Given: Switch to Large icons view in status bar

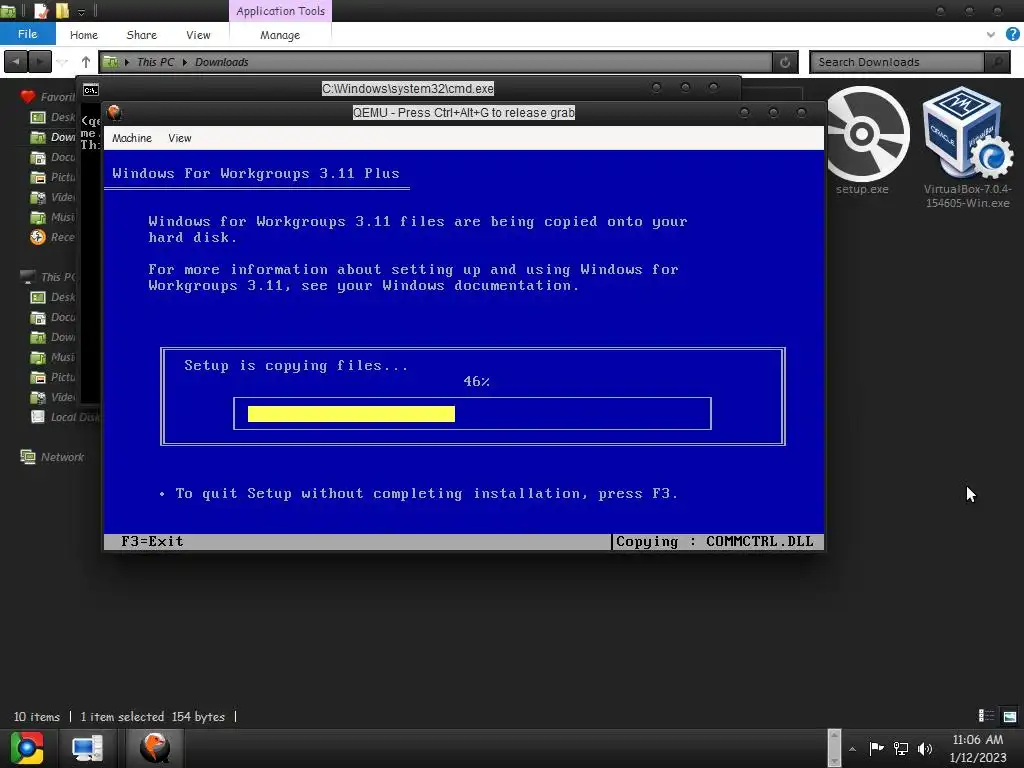Looking at the screenshot, I should [x=1010, y=716].
